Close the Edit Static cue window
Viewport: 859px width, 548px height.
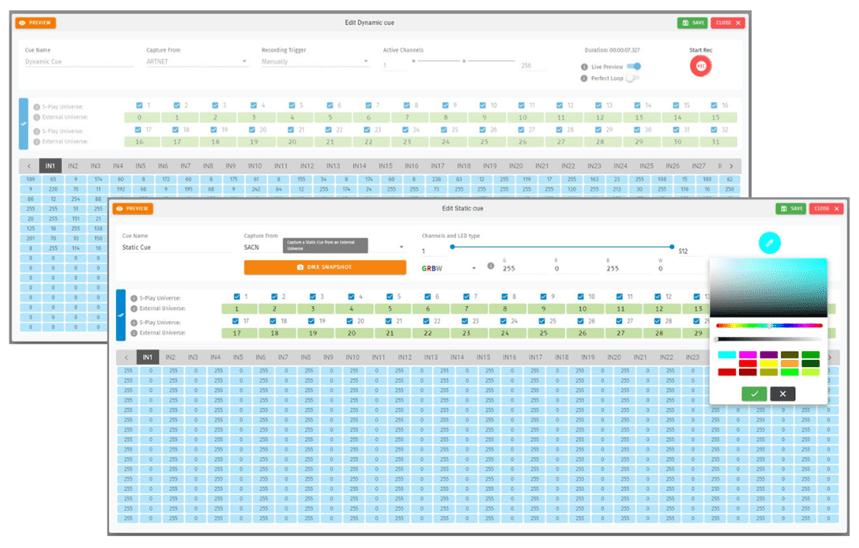826,209
